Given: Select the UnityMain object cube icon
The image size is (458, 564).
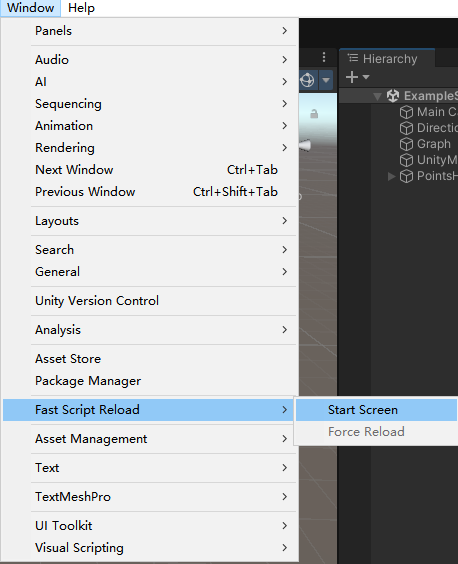Looking at the screenshot, I should click(407, 160).
